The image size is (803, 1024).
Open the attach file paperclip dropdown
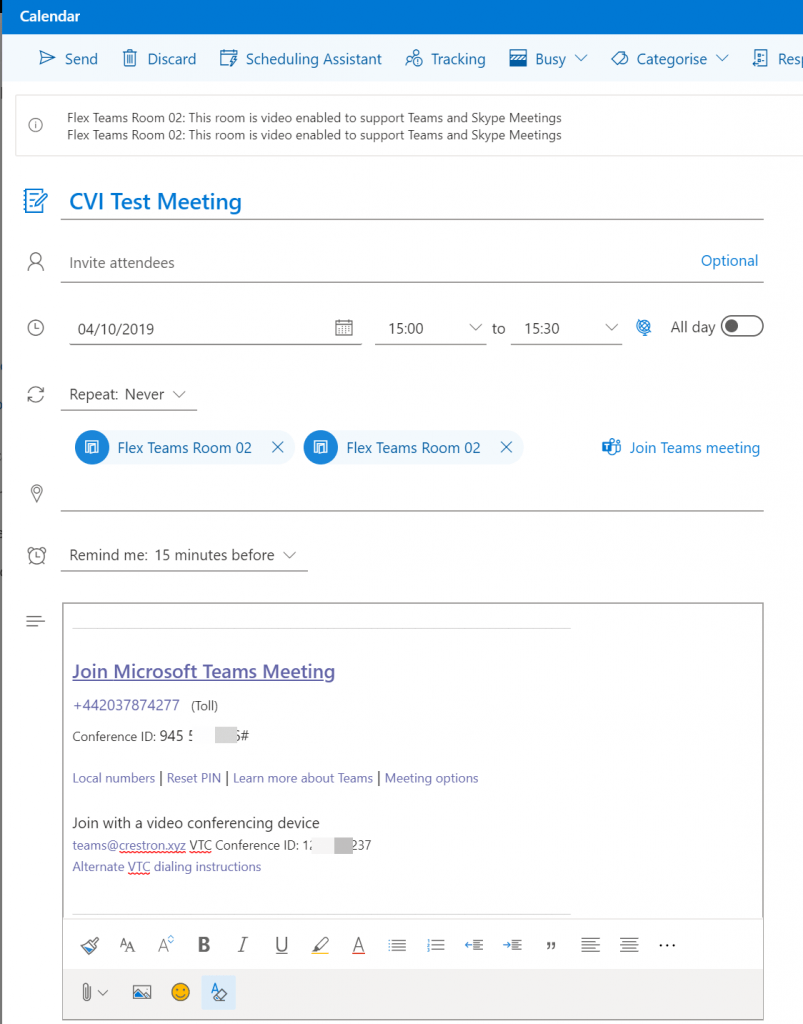tap(94, 992)
